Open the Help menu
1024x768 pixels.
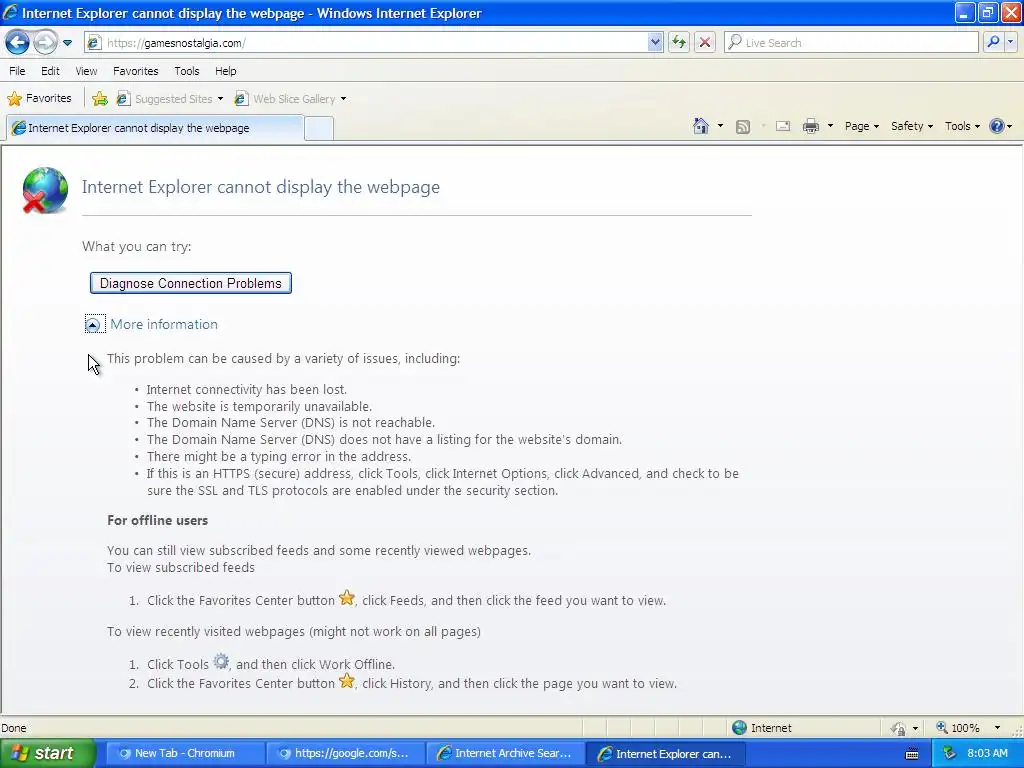tap(226, 71)
